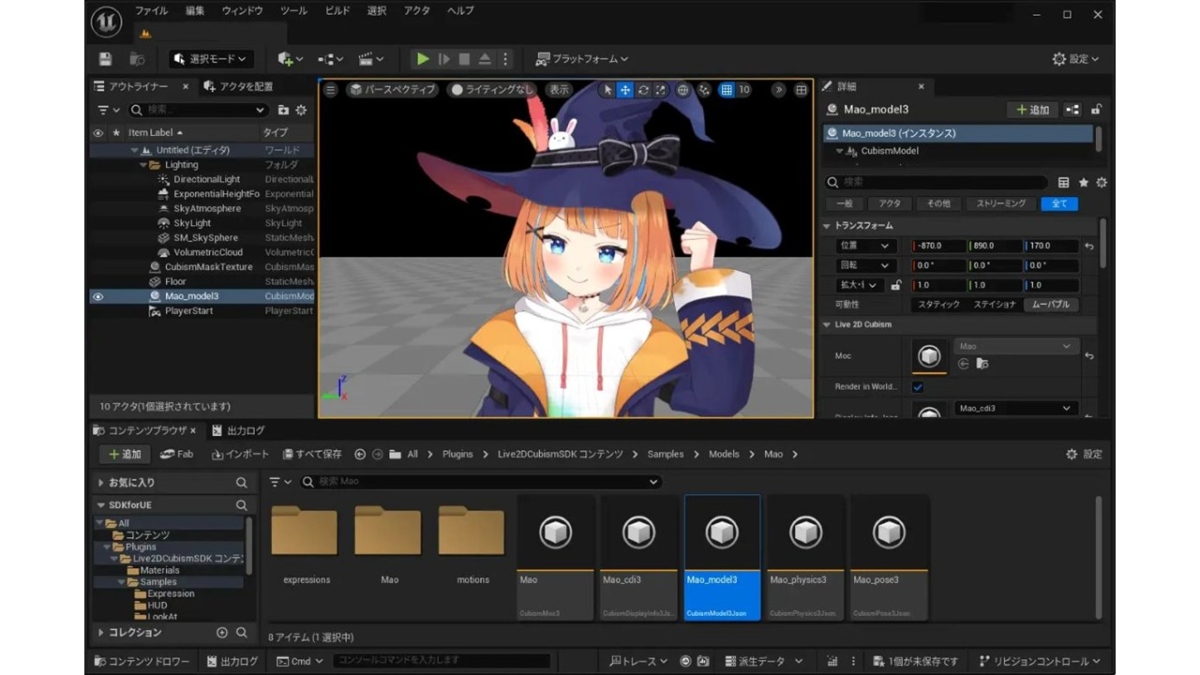The height and width of the screenshot is (675, 1200).
Task: Select CubismMaskTexture in the Outliner
Action: [209, 267]
